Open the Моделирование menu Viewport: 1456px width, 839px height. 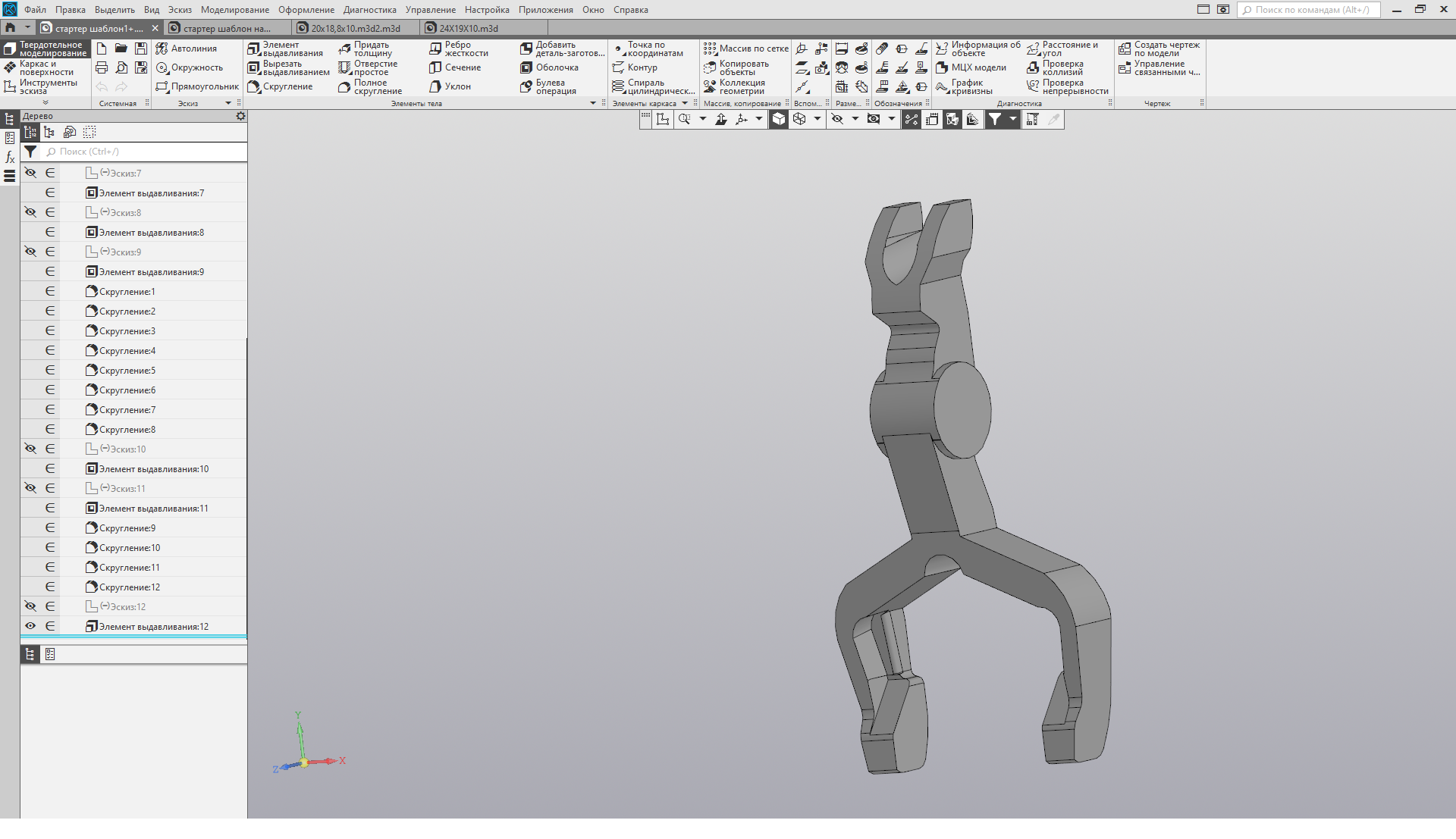tap(234, 10)
